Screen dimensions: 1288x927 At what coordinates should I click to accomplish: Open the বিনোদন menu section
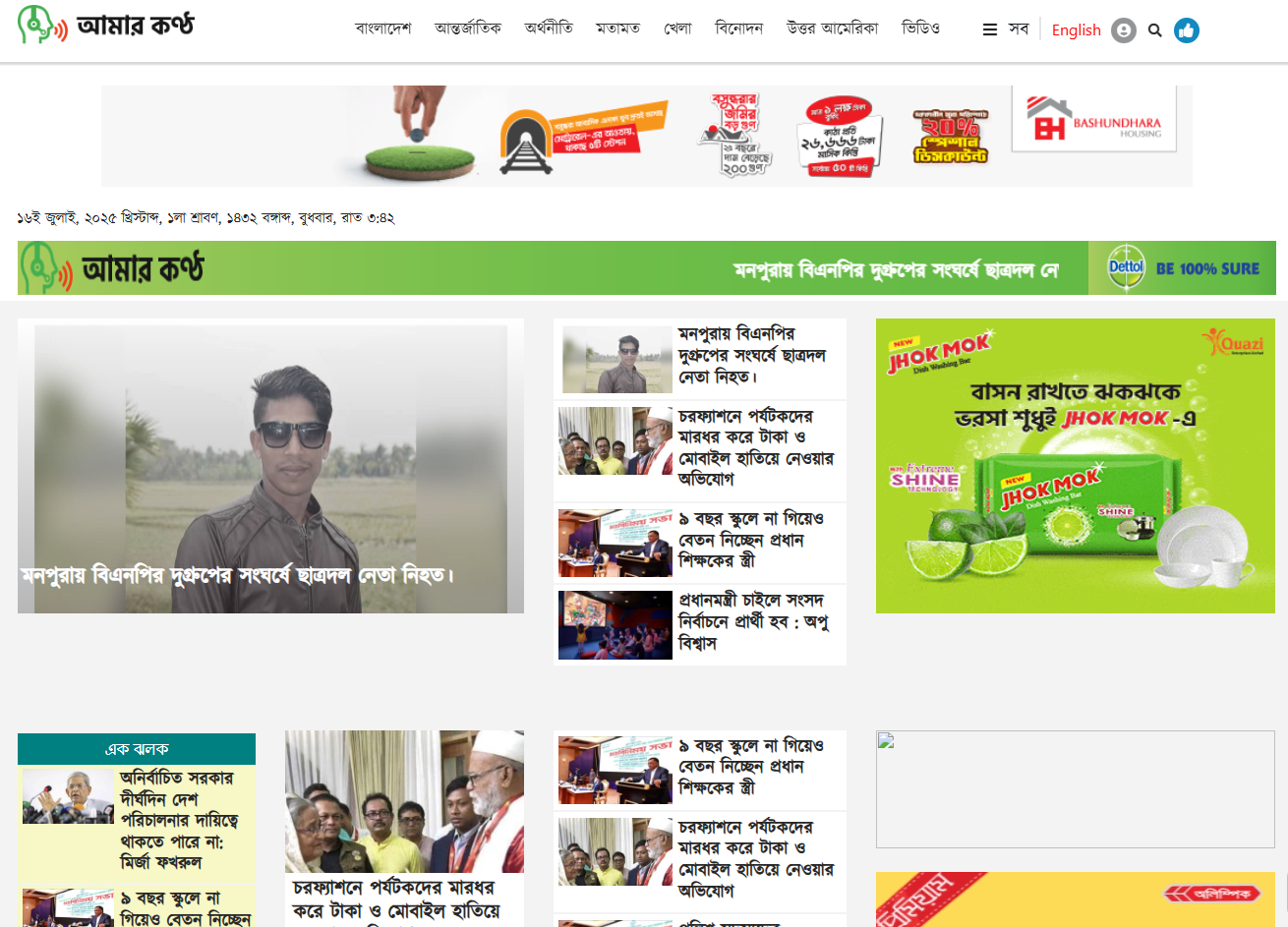point(739,29)
